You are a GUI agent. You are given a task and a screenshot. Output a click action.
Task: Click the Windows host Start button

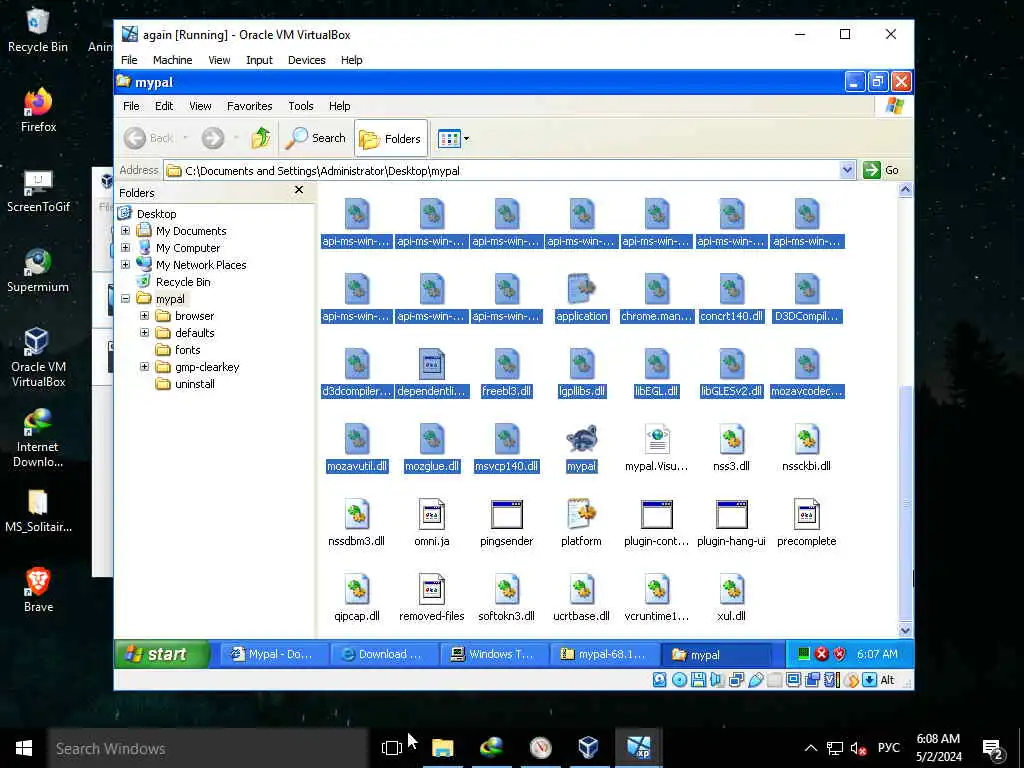(24, 748)
